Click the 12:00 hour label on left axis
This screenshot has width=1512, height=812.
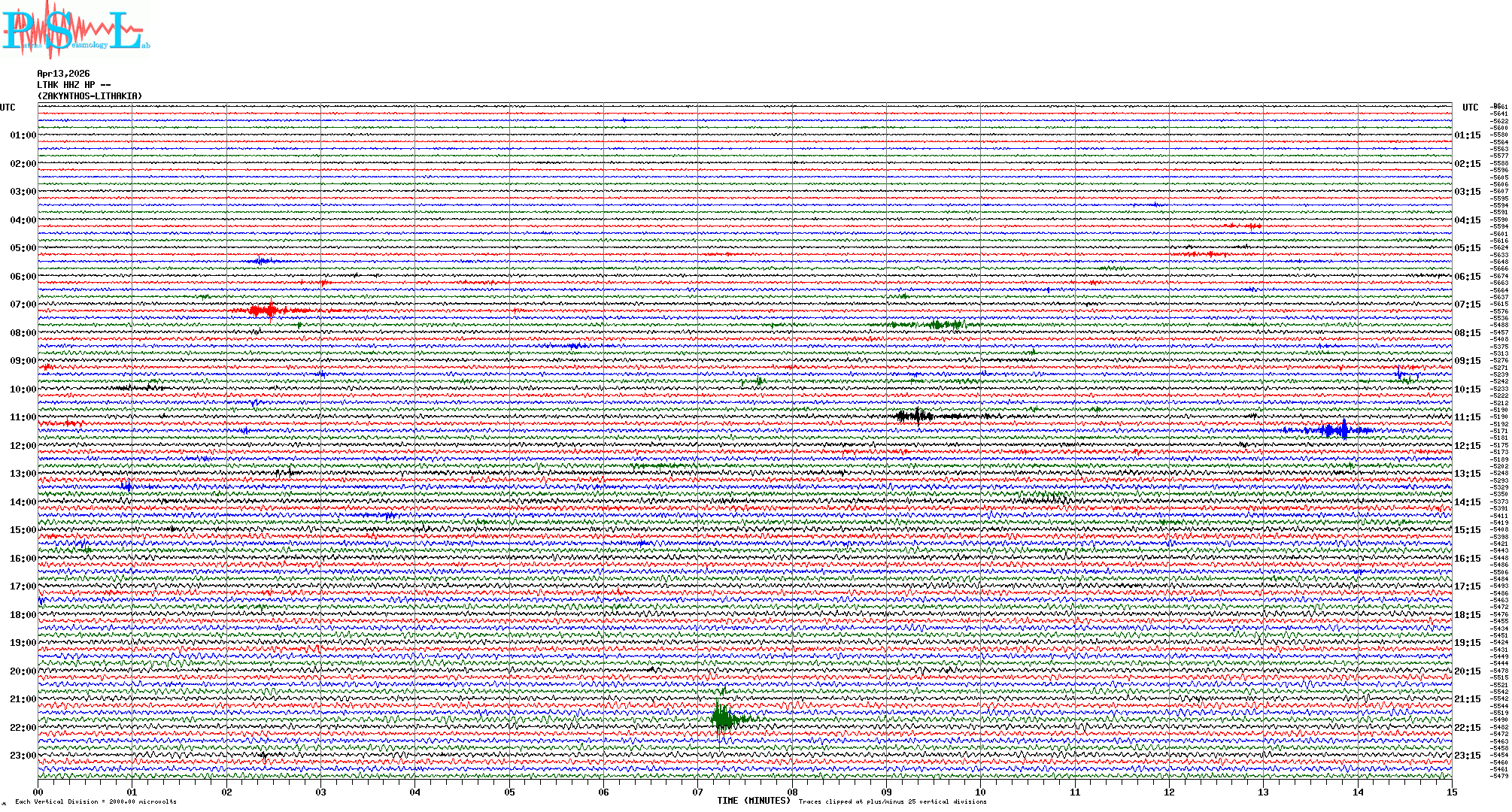coord(23,446)
